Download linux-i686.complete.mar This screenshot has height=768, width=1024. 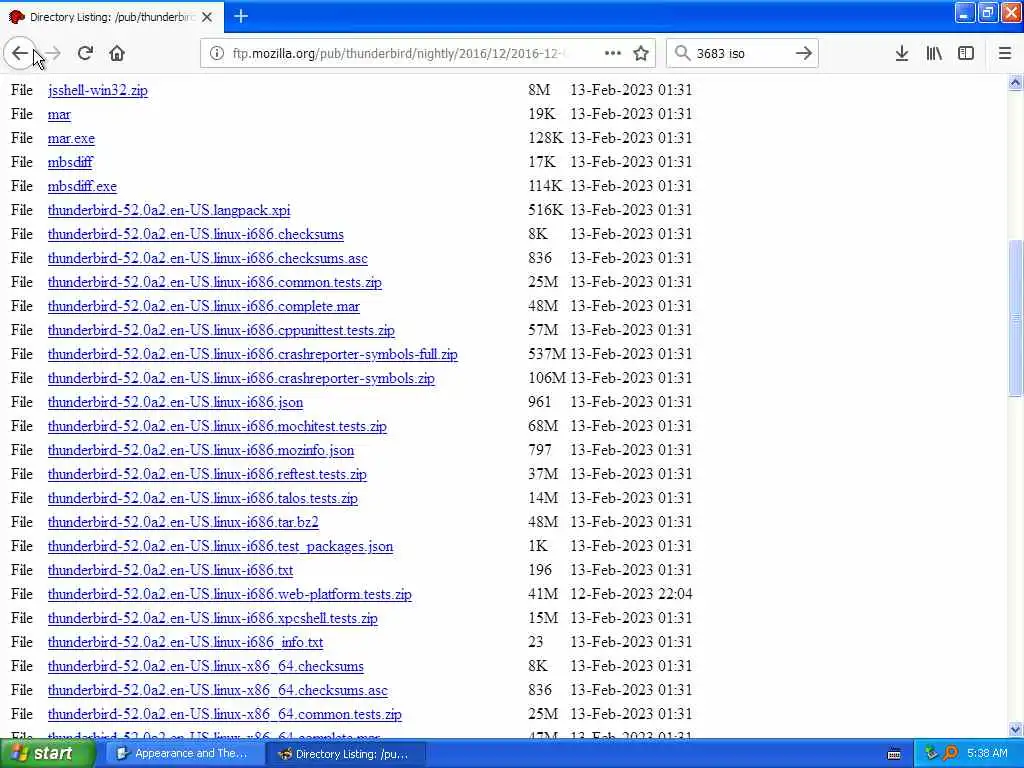[204, 306]
